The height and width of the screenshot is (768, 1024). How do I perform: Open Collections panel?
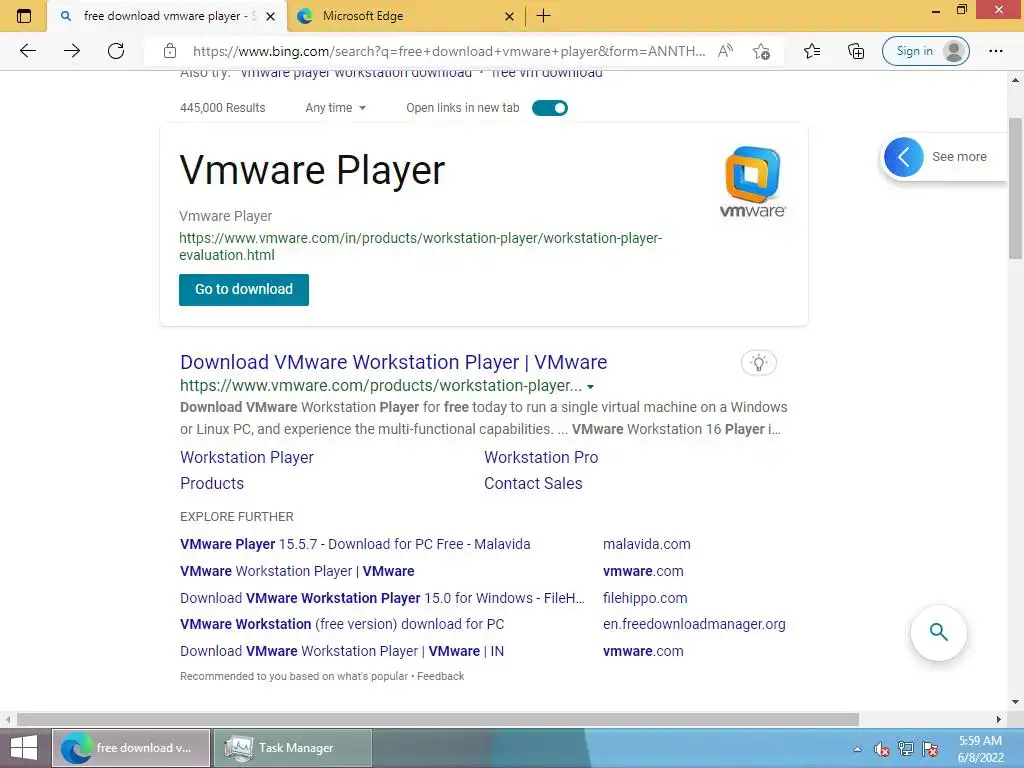pyautogui.click(x=856, y=51)
